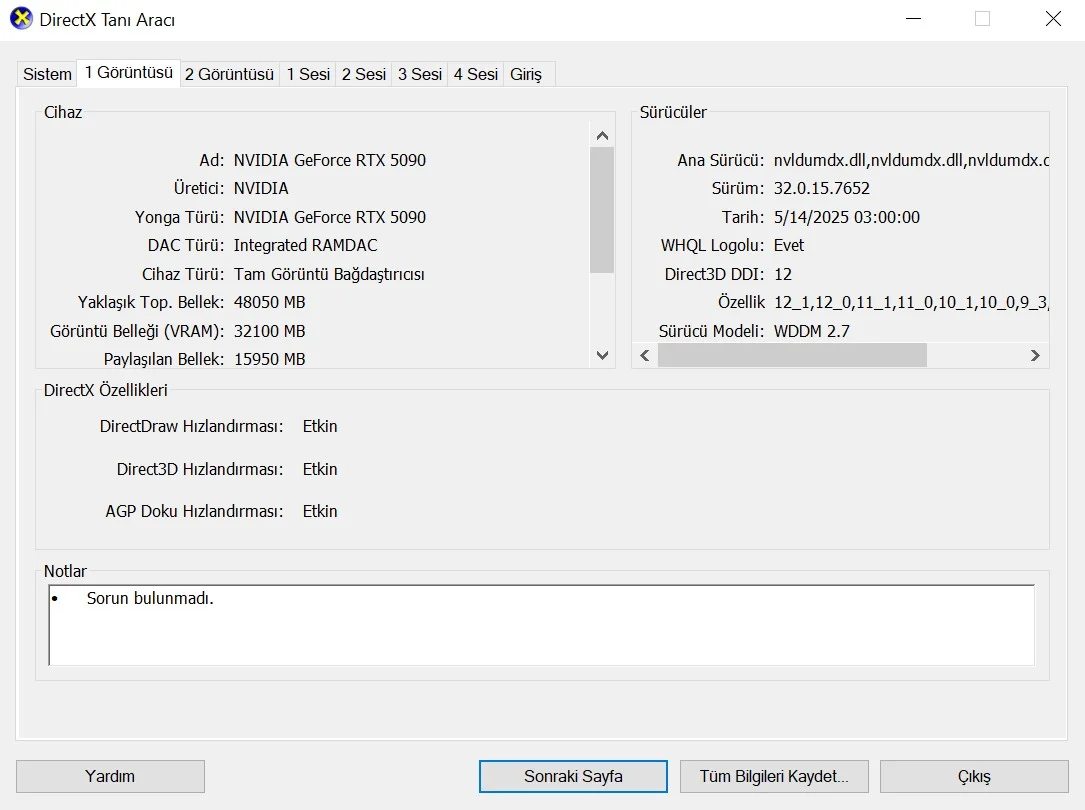The height and width of the screenshot is (810, 1085).
Task: Open the 1 Sesi tab
Action: pyautogui.click(x=308, y=74)
